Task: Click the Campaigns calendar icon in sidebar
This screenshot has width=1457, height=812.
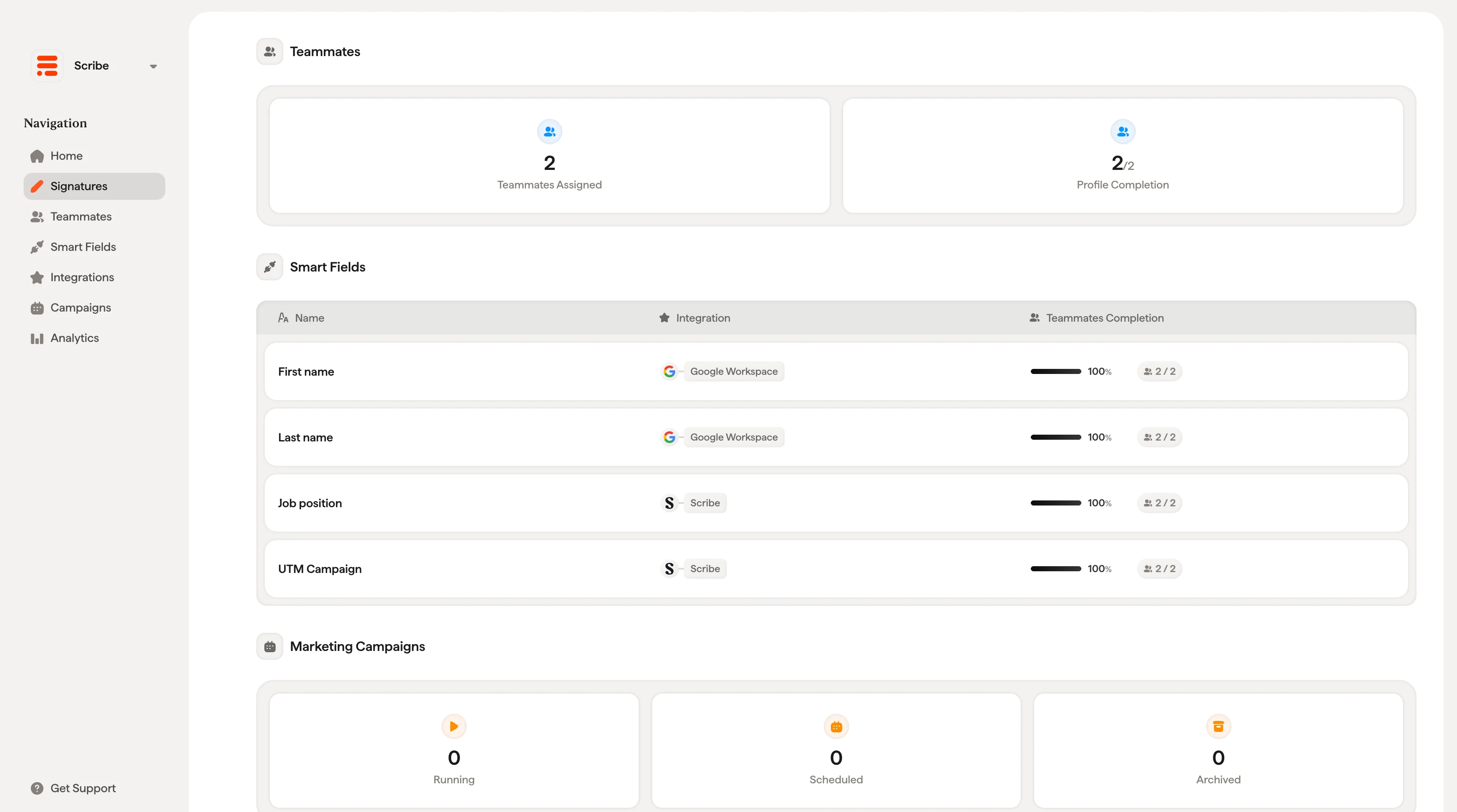Action: 37,308
